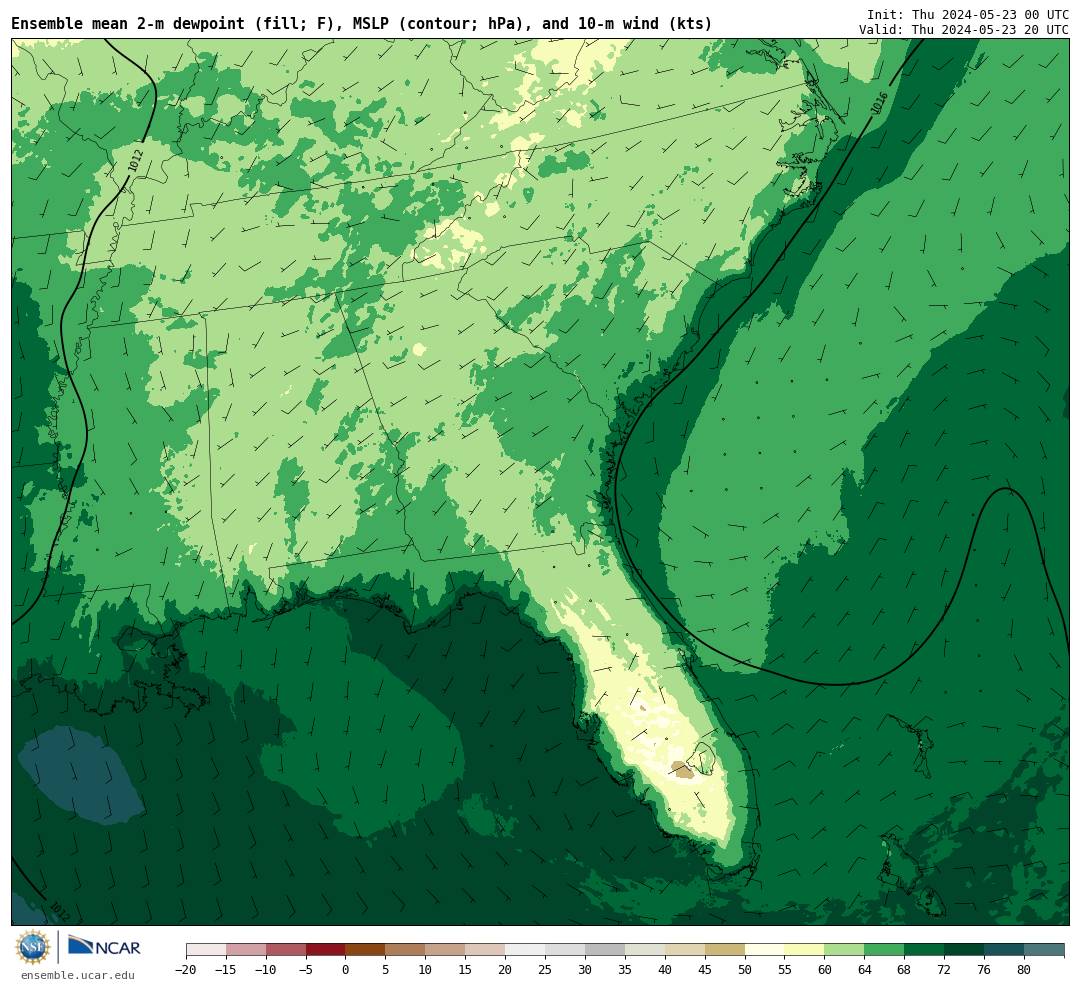Click the brown 0 to 5 swatch

(x=365, y=950)
